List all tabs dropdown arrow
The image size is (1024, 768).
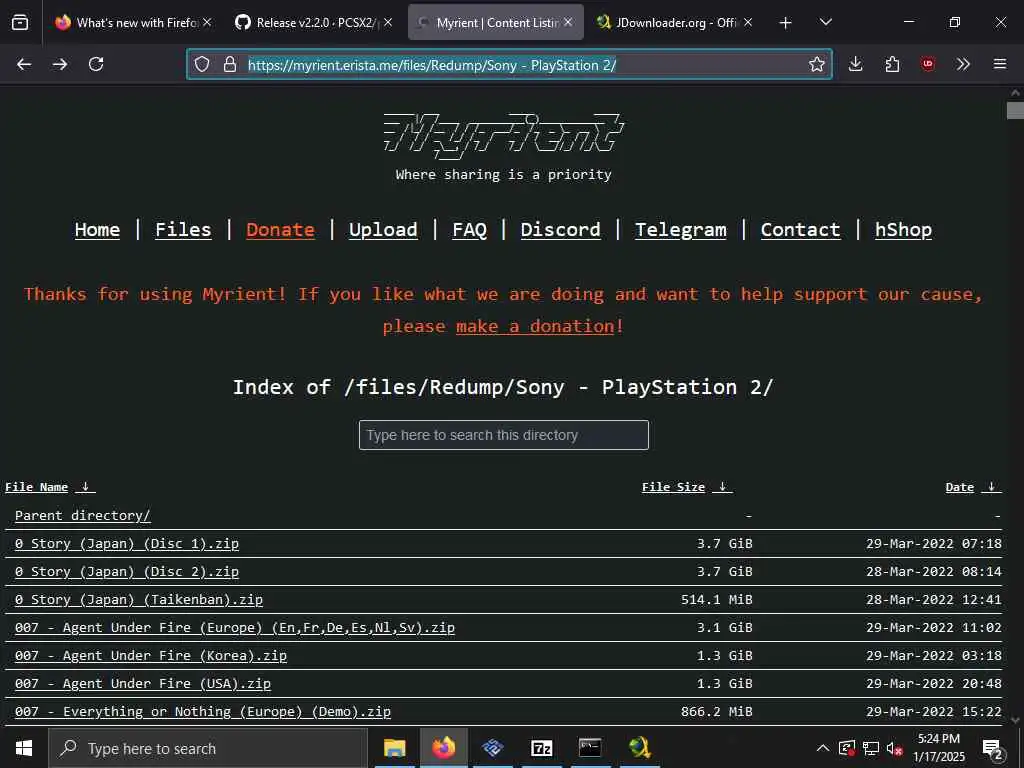pos(825,22)
